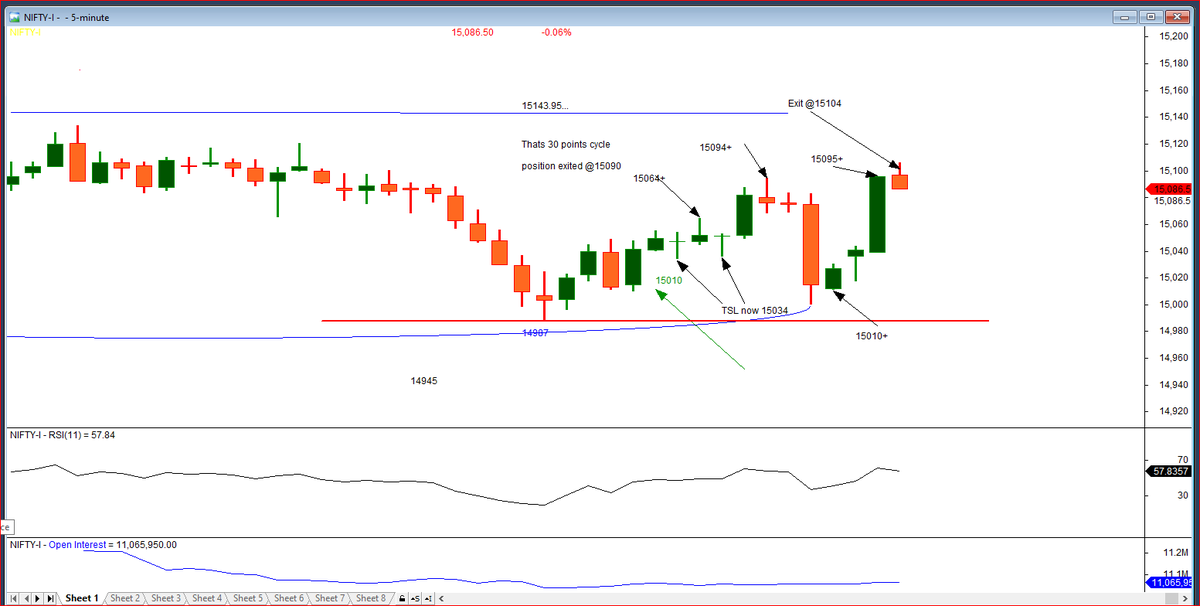Click the 'Open Interest' pane title link

pyautogui.click(x=79, y=545)
